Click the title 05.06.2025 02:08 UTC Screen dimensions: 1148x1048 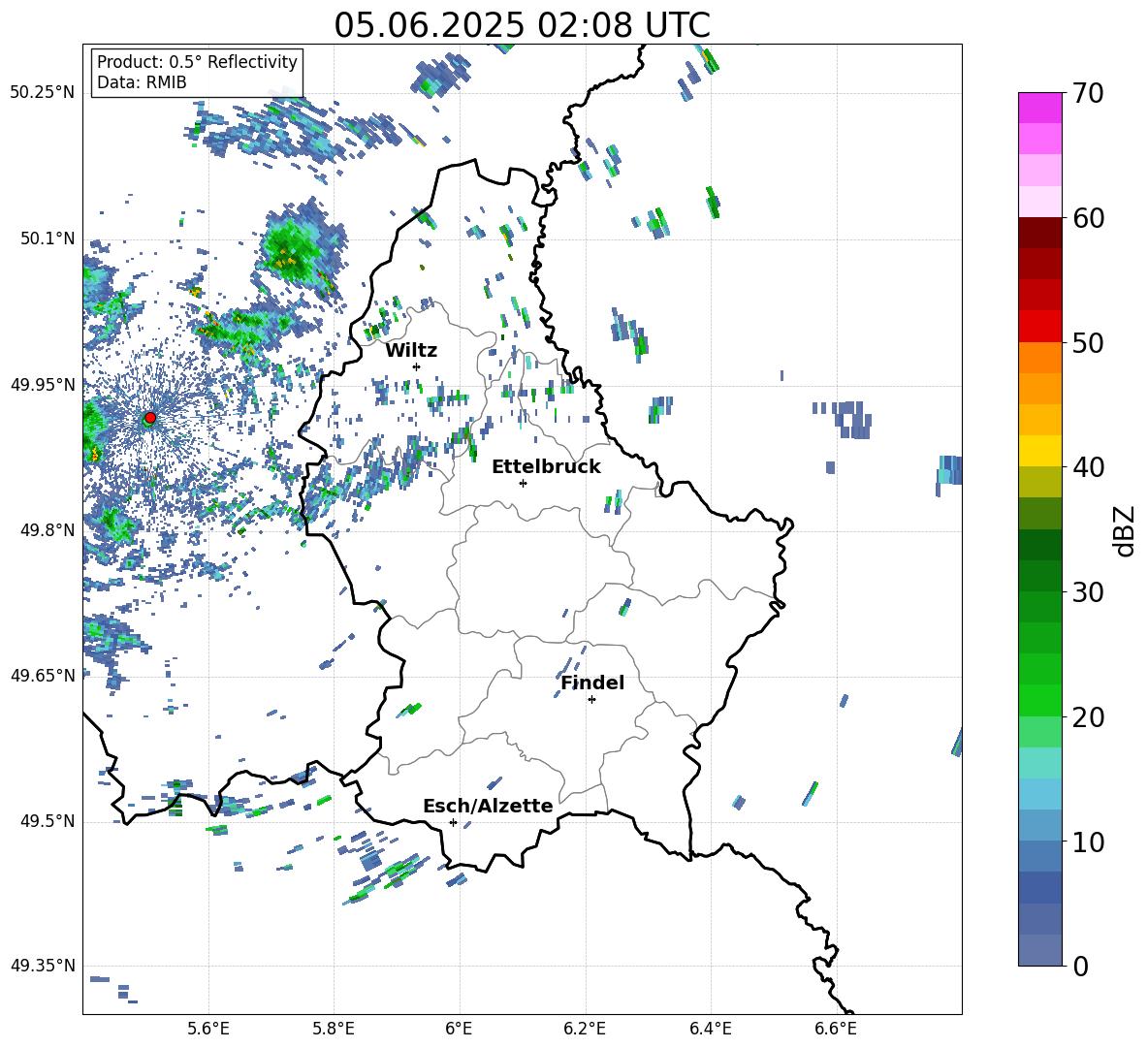522,25
